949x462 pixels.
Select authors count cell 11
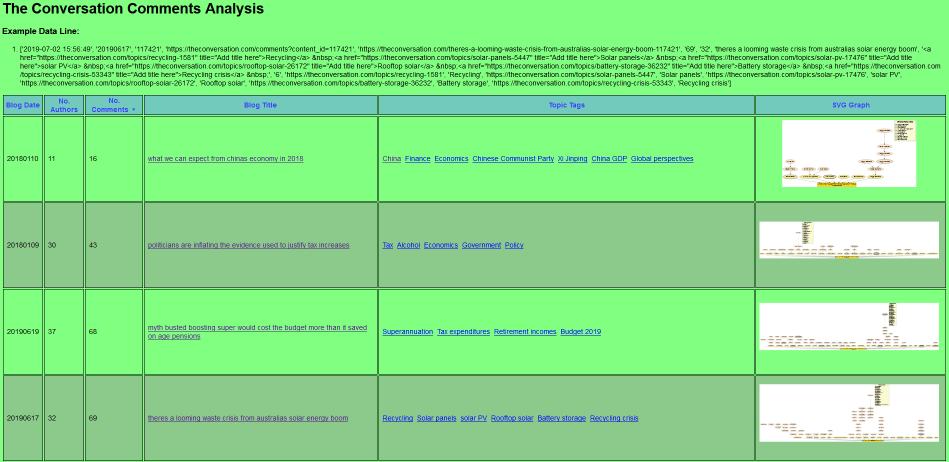(x=64, y=159)
